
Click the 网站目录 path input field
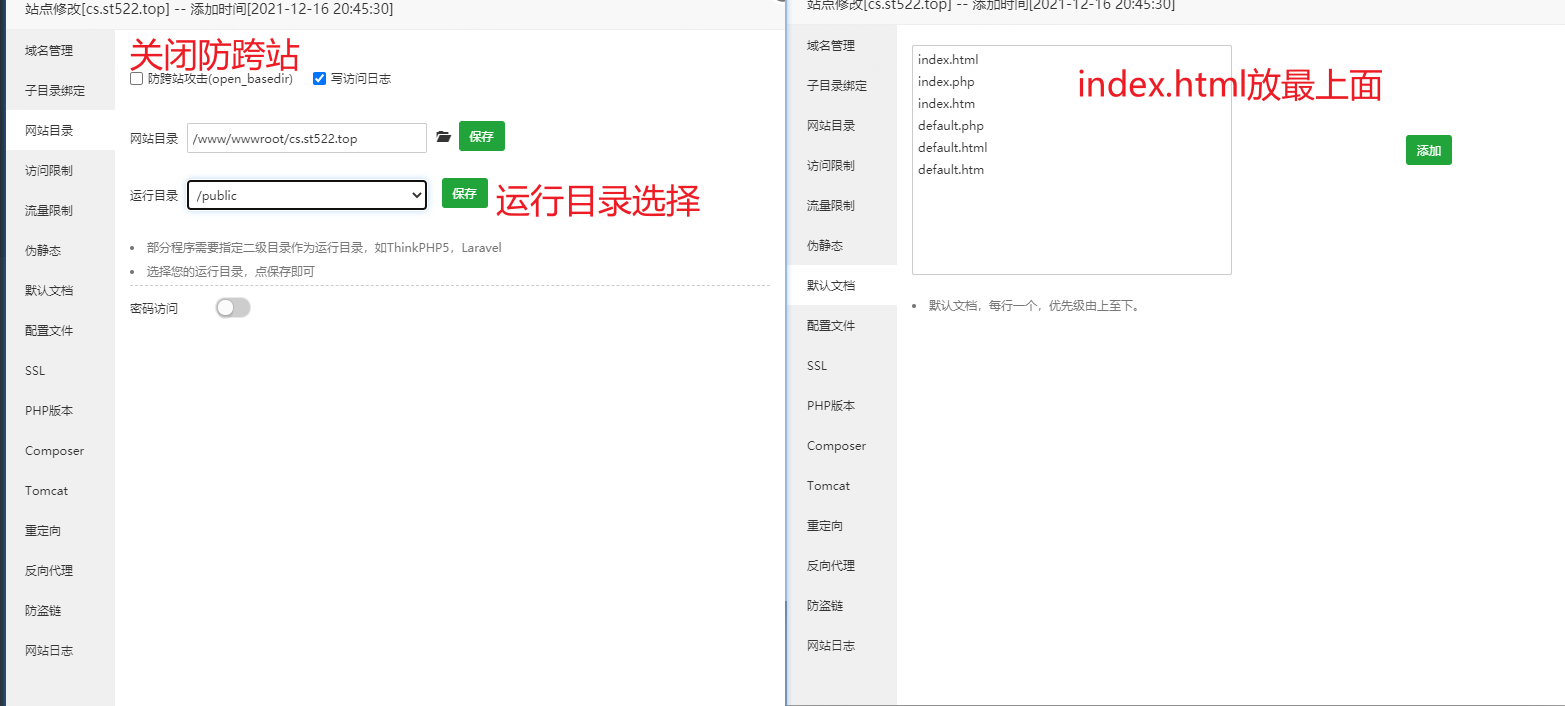point(306,137)
